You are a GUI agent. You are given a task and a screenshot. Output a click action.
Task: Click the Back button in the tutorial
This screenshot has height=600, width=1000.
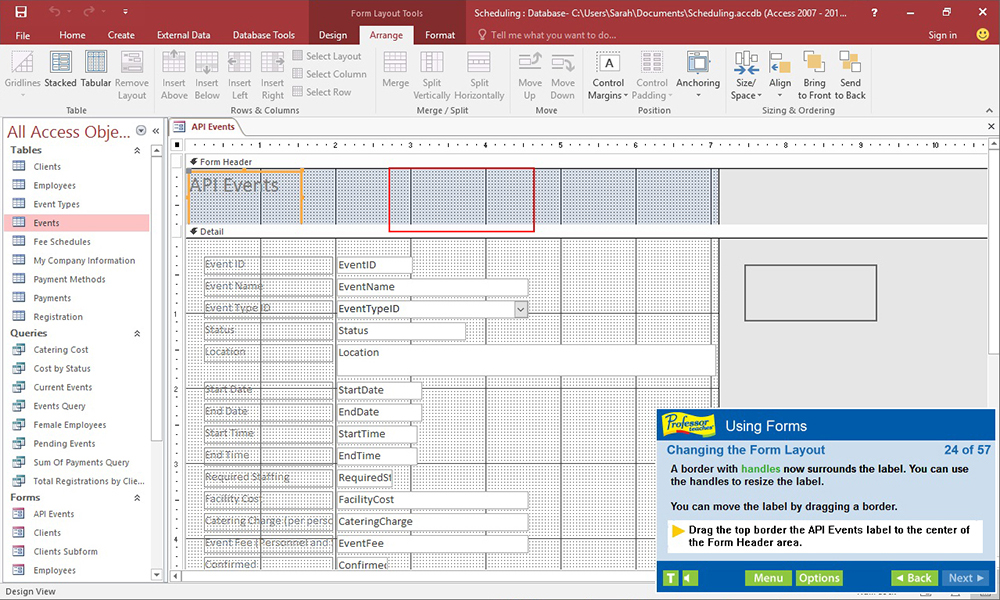click(914, 578)
